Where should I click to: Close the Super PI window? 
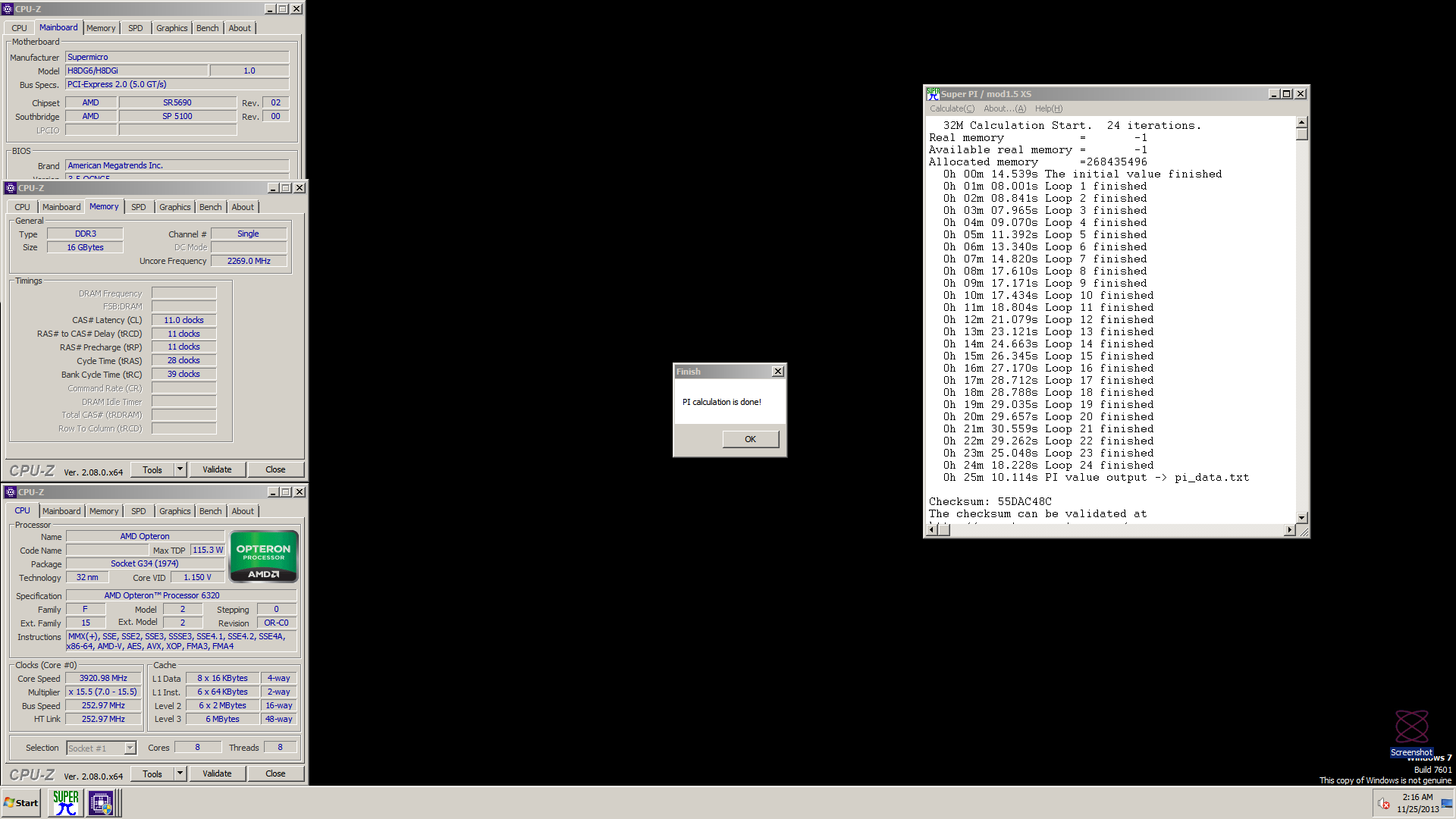click(x=1301, y=94)
